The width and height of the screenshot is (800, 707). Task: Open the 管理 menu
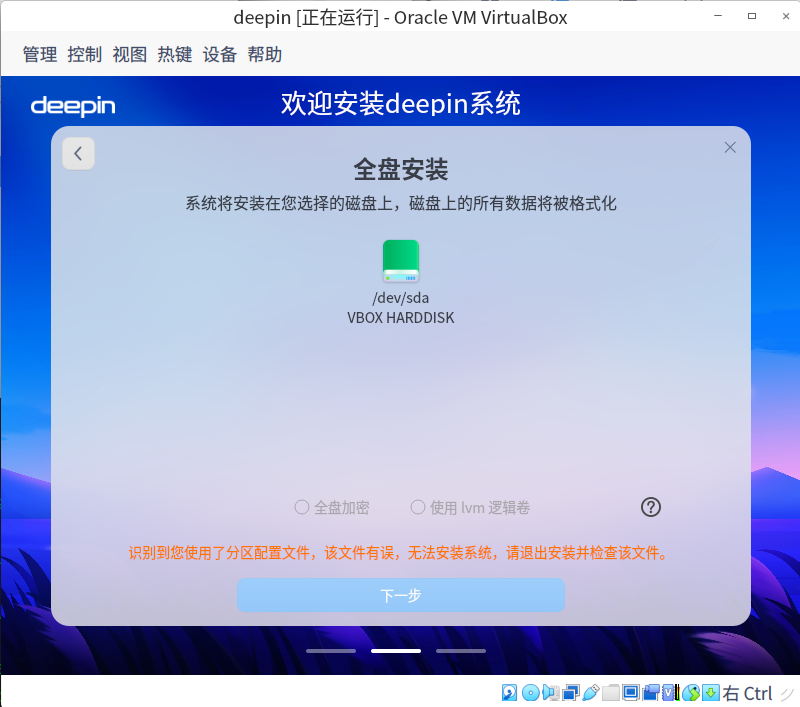[39, 54]
